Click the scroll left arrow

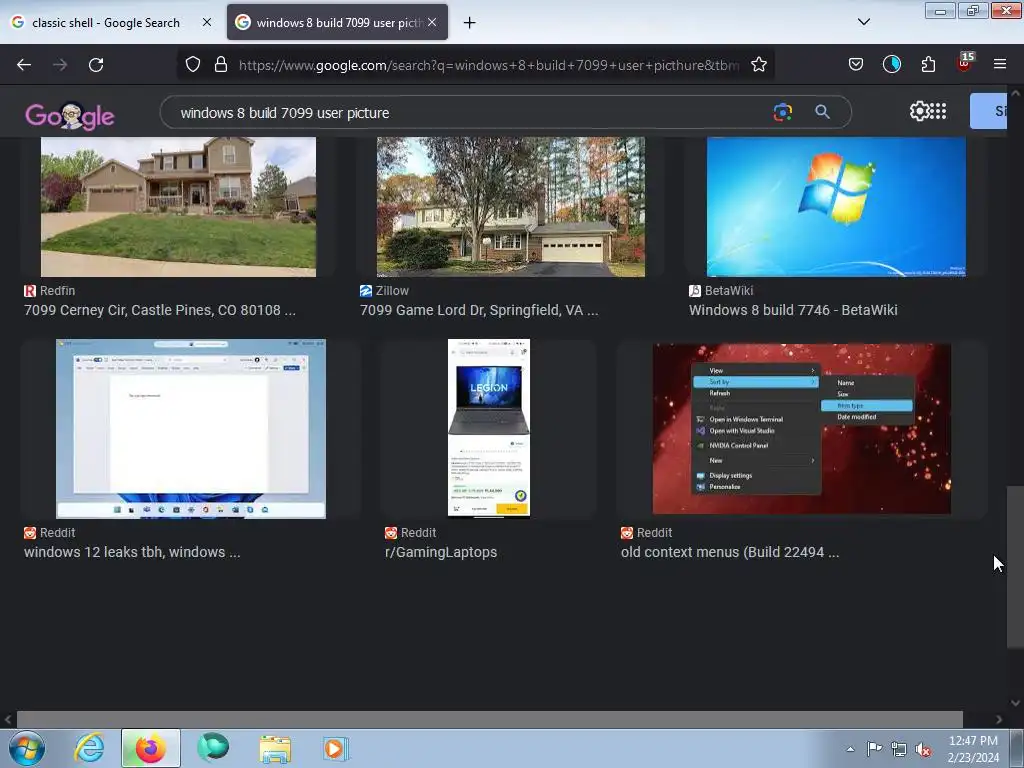pyautogui.click(x=7, y=719)
